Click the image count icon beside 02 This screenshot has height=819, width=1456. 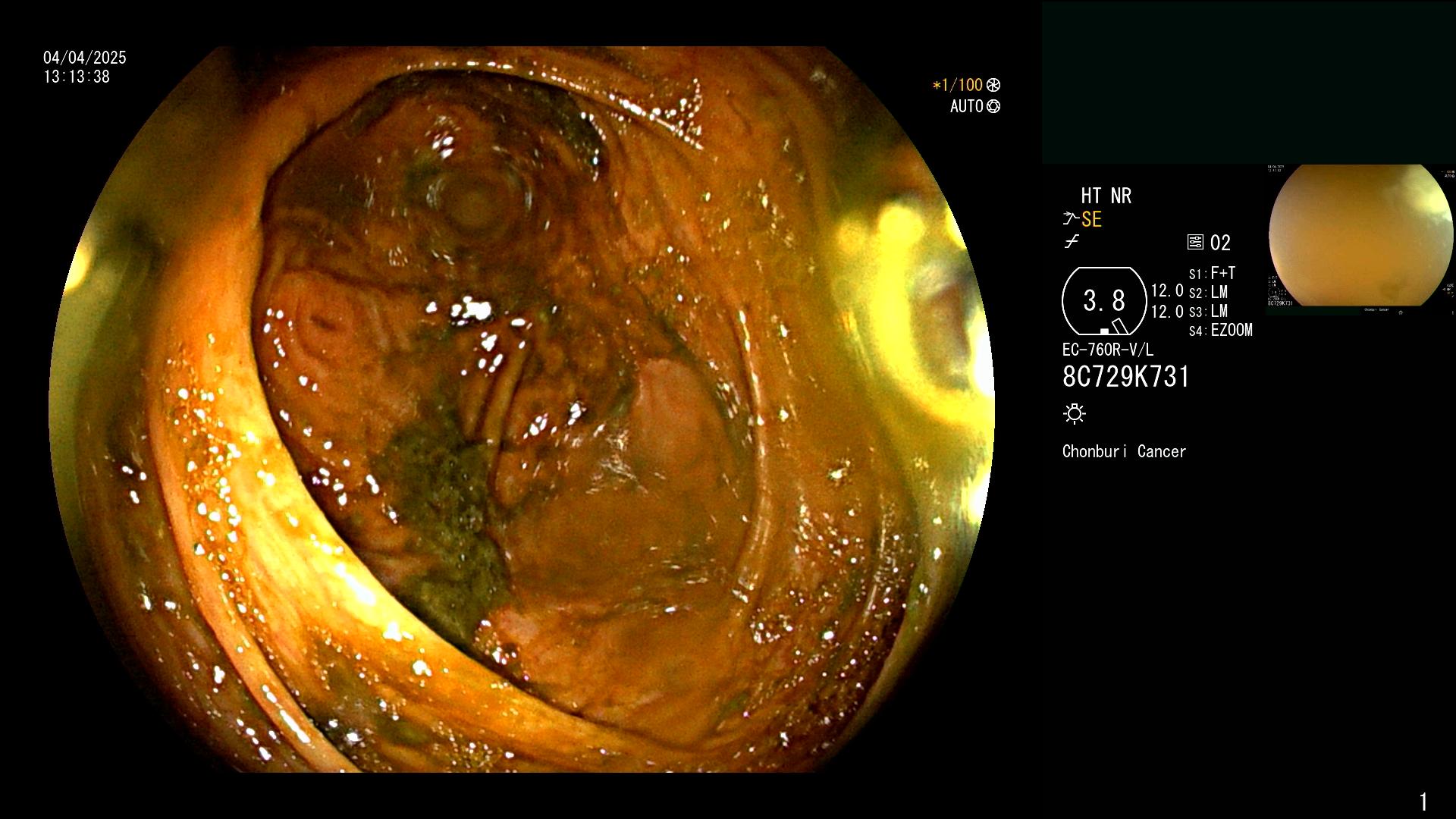click(1195, 243)
